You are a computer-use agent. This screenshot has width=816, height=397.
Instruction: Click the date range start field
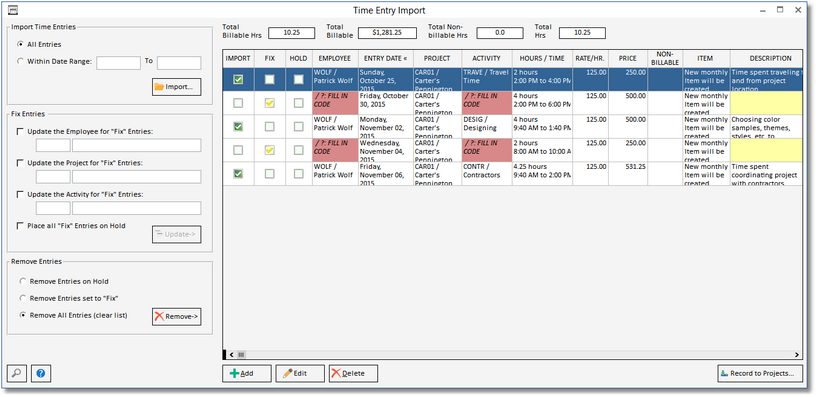pos(118,63)
